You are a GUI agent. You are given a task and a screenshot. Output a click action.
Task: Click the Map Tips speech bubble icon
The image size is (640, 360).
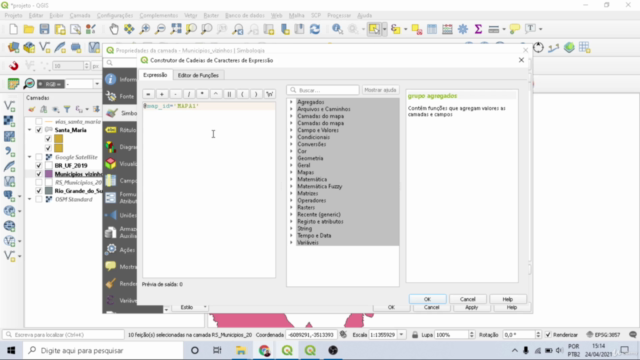tap(515, 29)
